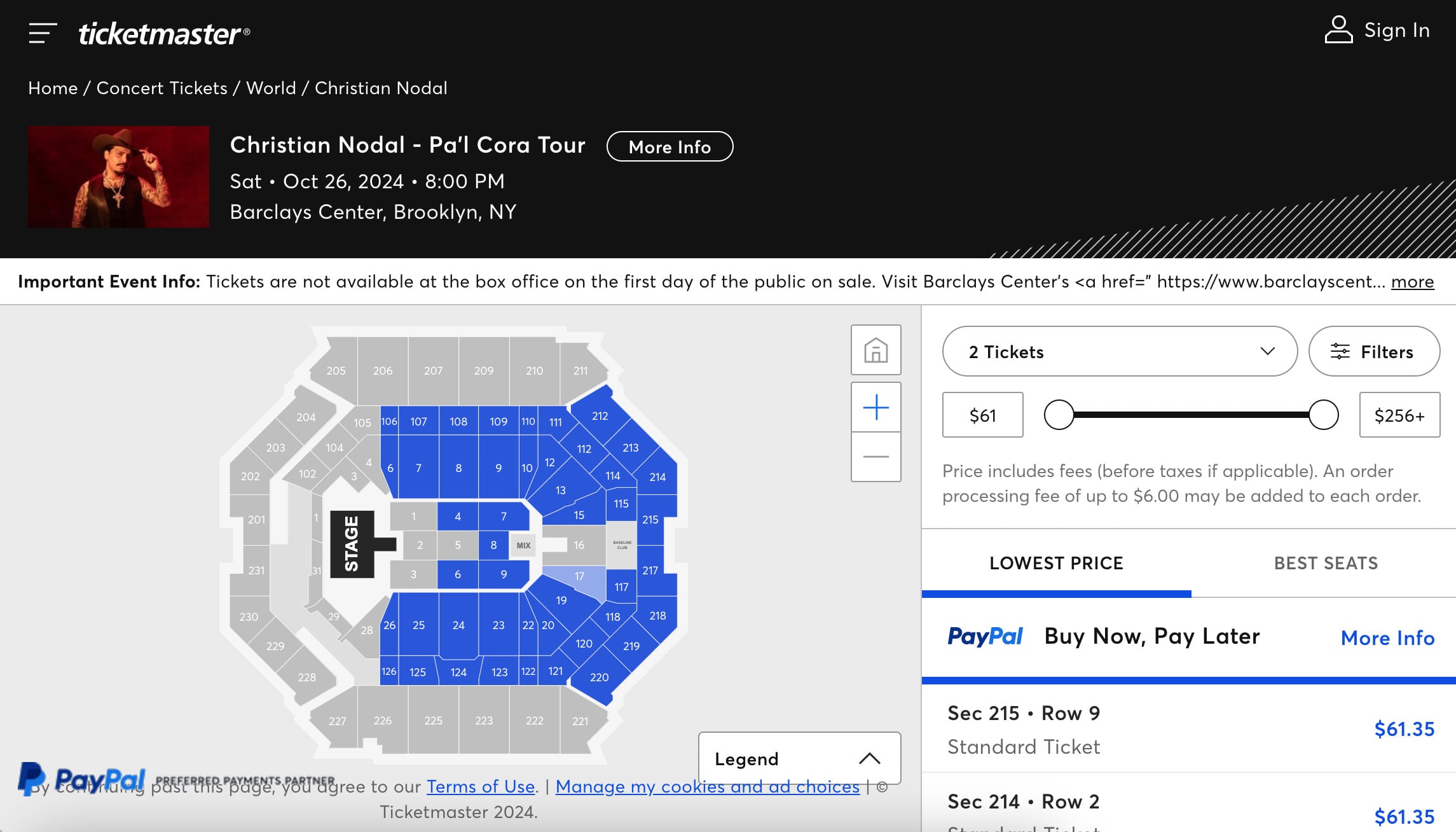Open the 2 Tickets quantity dropdown
The height and width of the screenshot is (832, 1456).
(1119, 352)
